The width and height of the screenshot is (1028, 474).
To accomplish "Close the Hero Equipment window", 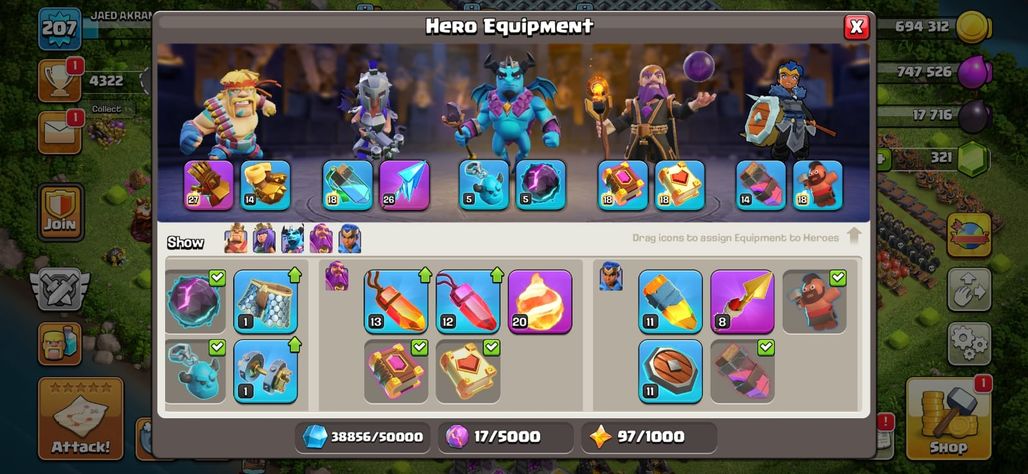I will click(x=856, y=27).
